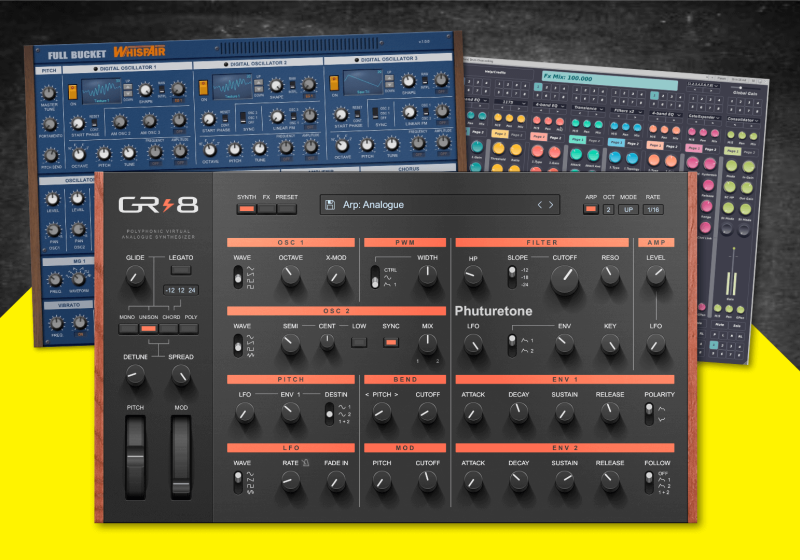
Task: Select the UNISON voice mode button
Action: point(150,328)
